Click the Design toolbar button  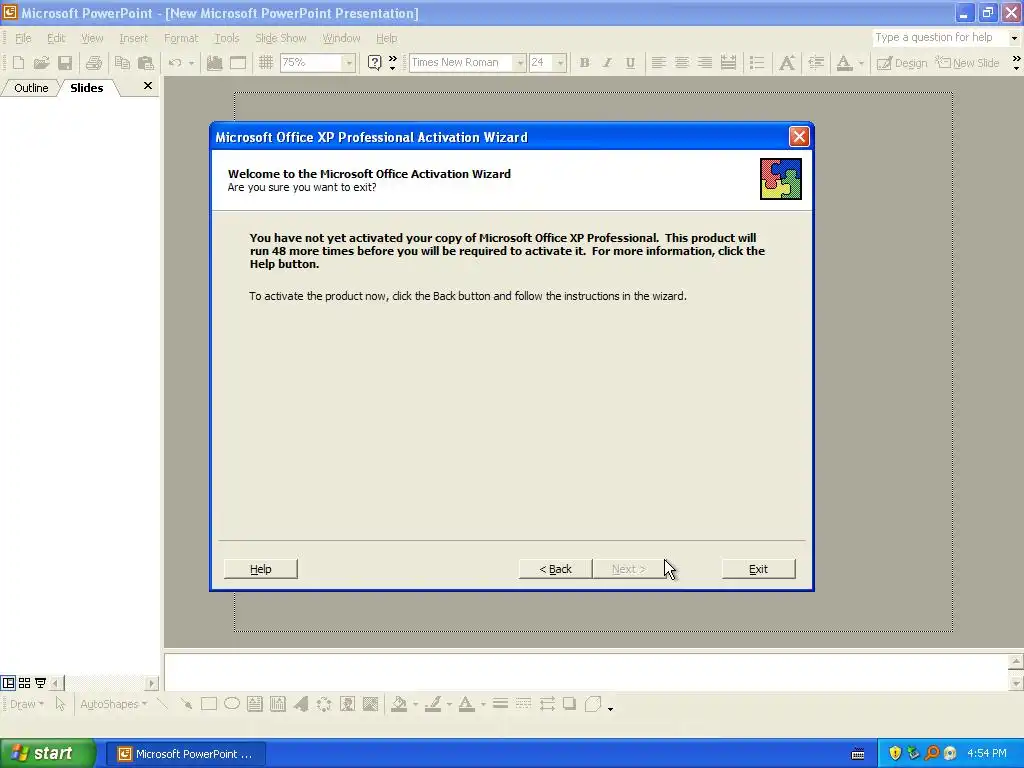[902, 63]
